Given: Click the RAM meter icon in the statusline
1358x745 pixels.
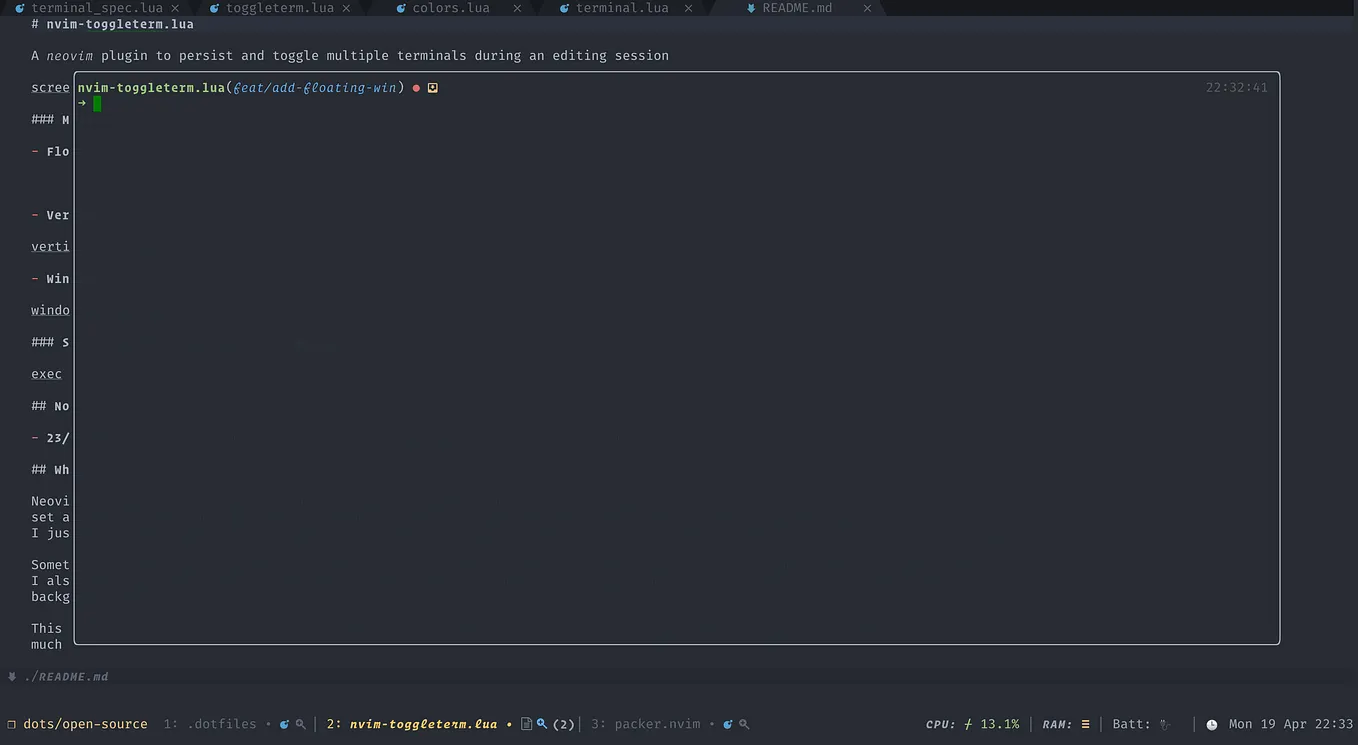Looking at the screenshot, I should (1084, 723).
